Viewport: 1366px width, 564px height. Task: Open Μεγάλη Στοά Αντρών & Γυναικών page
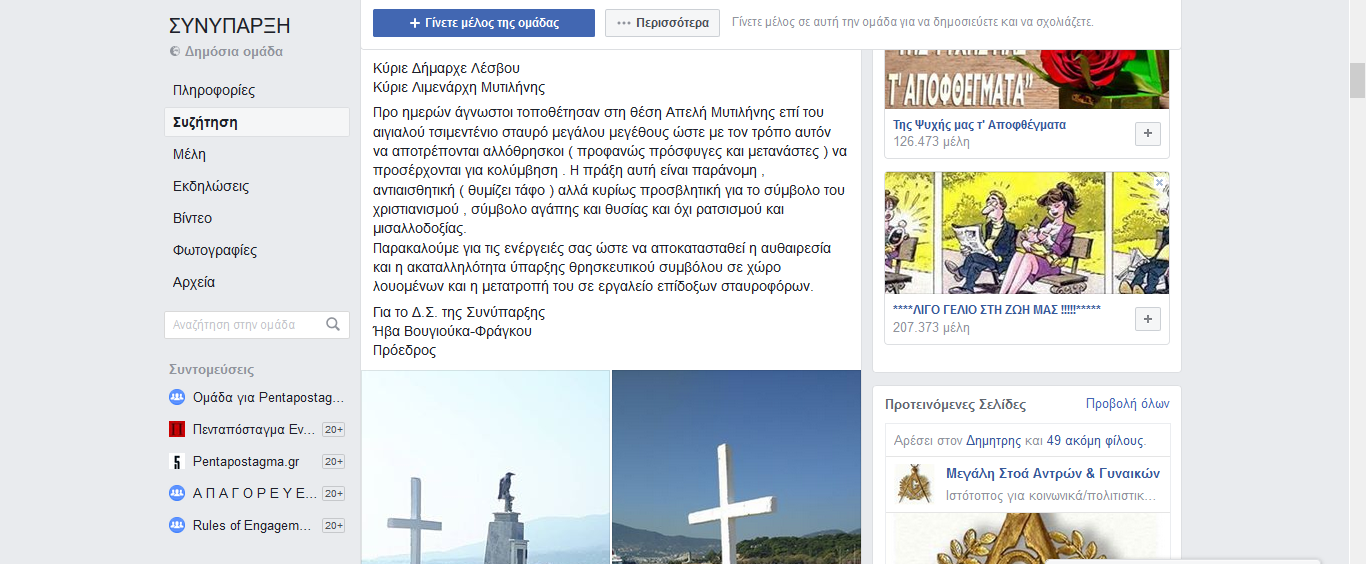[1053, 474]
